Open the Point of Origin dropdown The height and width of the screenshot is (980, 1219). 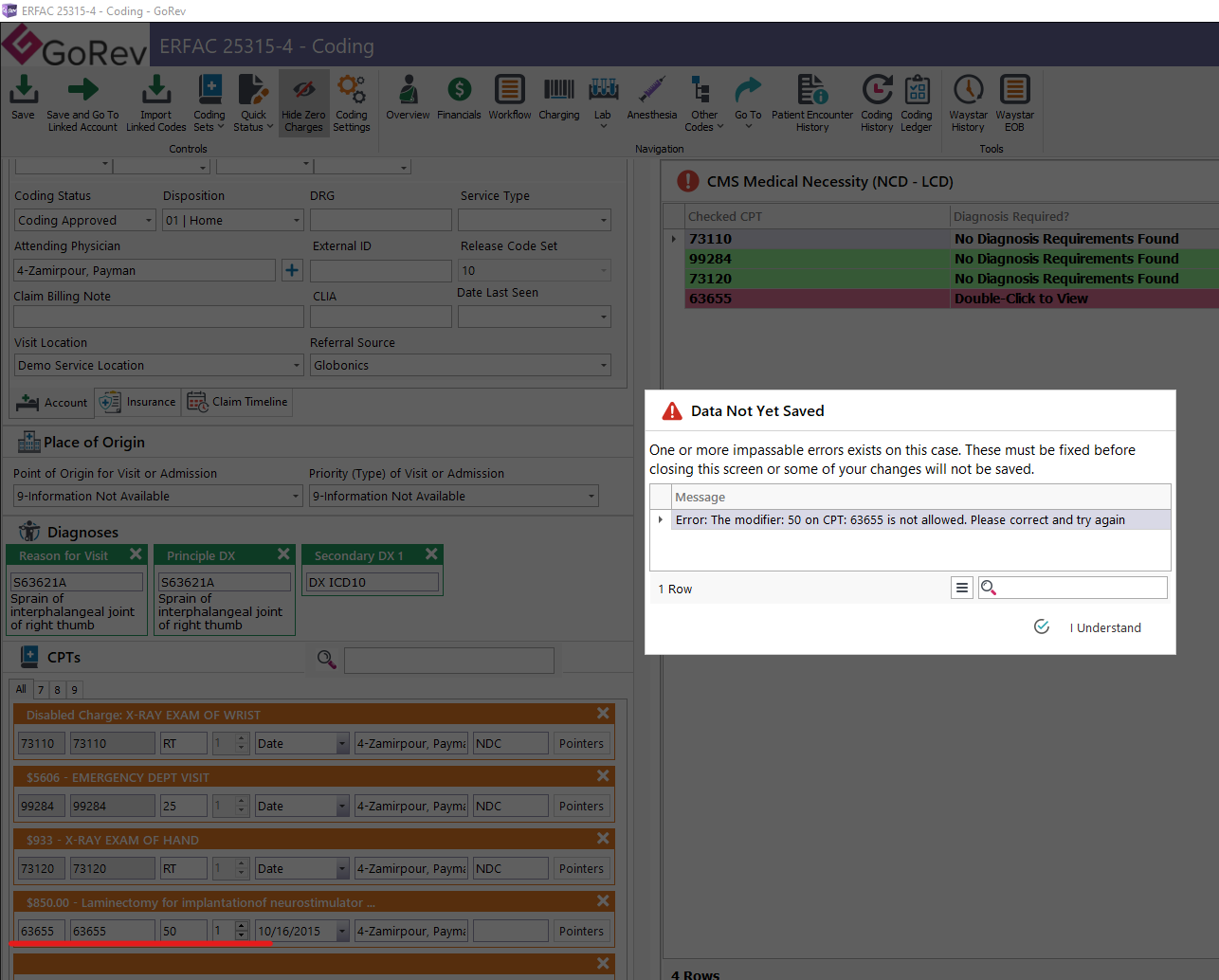pyautogui.click(x=296, y=496)
